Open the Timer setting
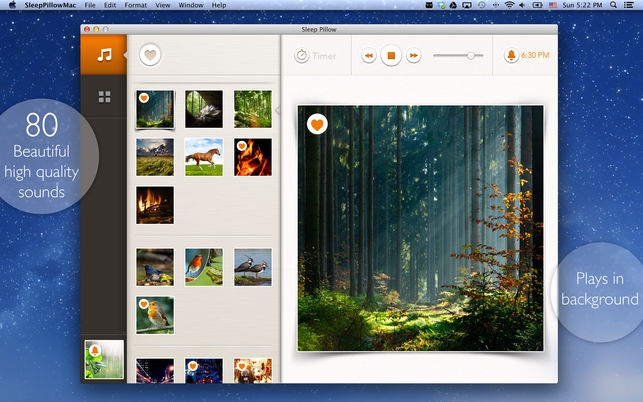 pos(315,56)
